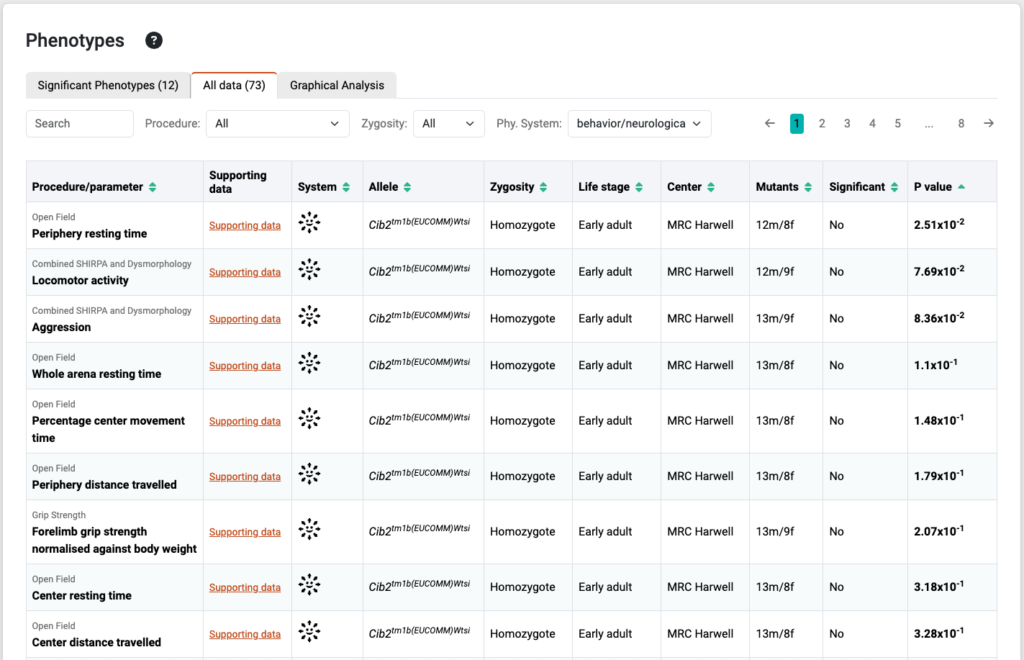Go to previous page with left arrow
This screenshot has height=660, width=1024.
coord(769,123)
